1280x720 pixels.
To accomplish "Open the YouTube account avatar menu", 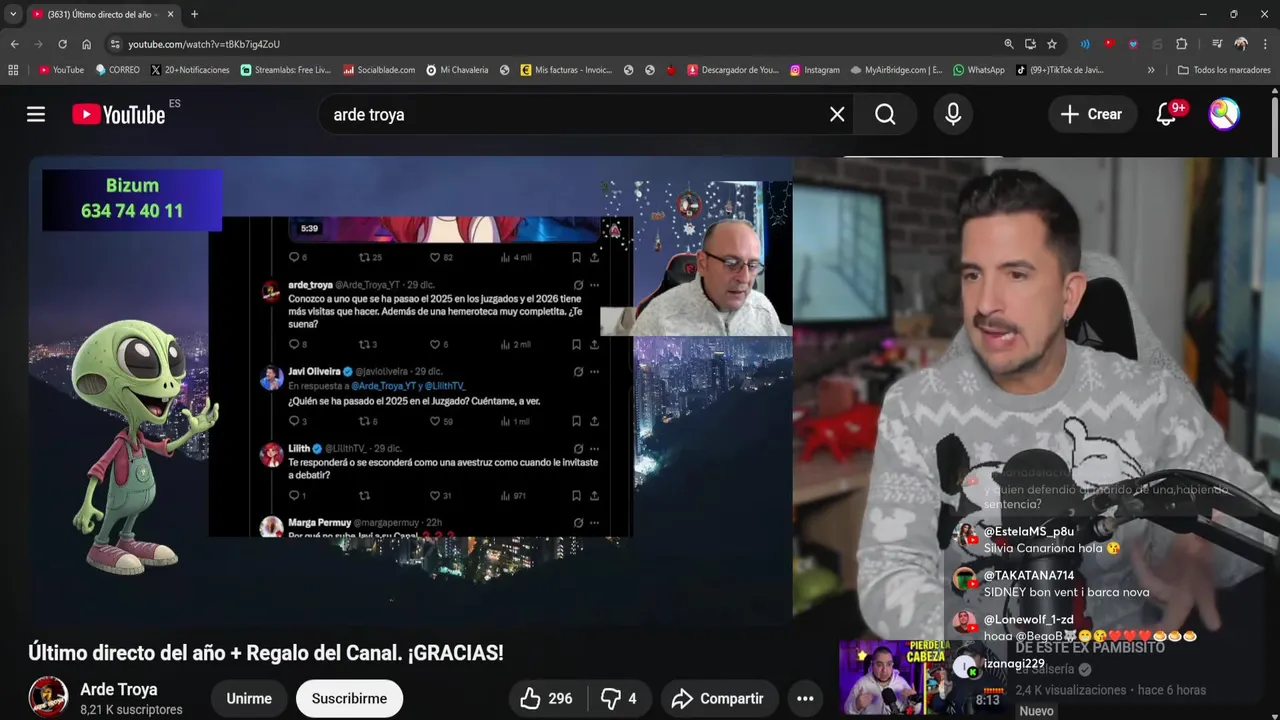I will tap(1224, 114).
